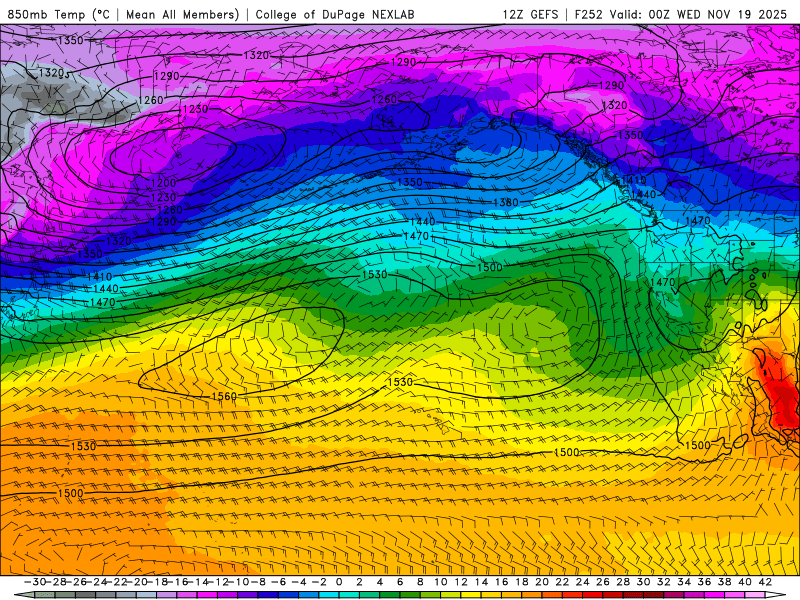Click the '6' legend value
Screen dimensions: 800x600
[399, 582]
